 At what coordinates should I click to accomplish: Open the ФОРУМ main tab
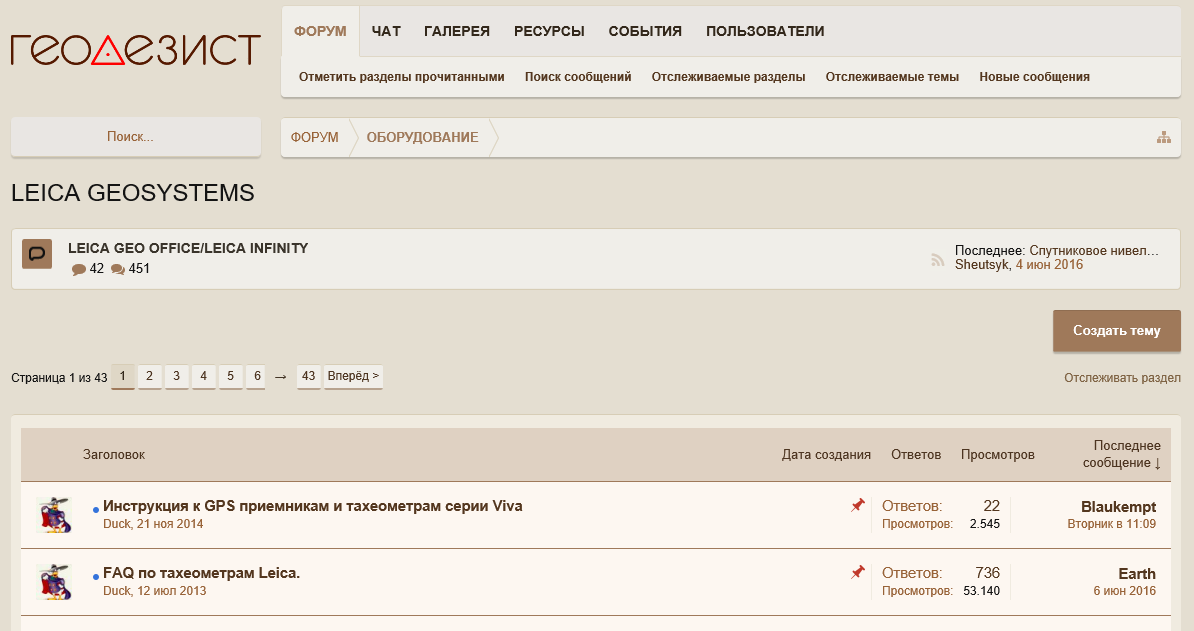tap(320, 31)
